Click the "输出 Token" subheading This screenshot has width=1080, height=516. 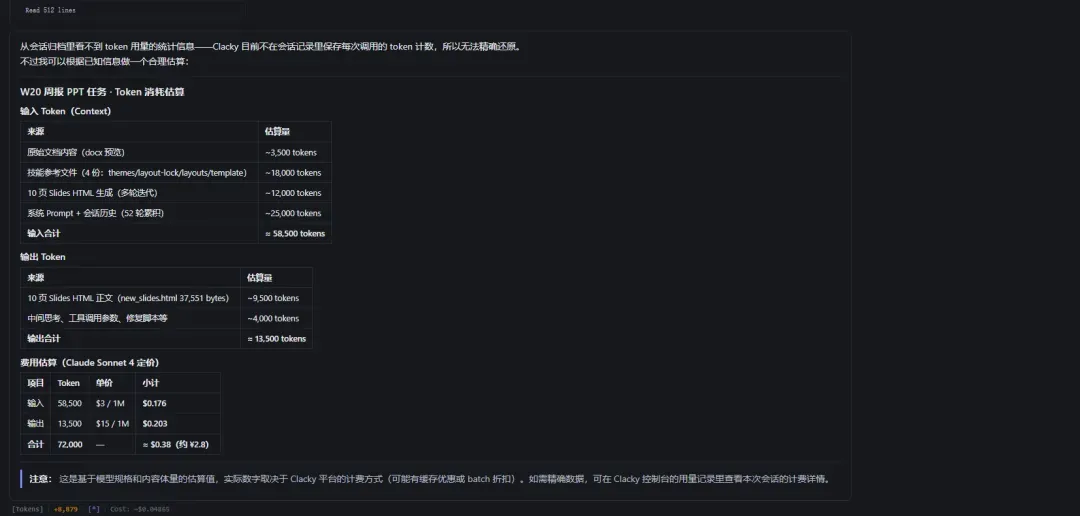[x=43, y=257]
